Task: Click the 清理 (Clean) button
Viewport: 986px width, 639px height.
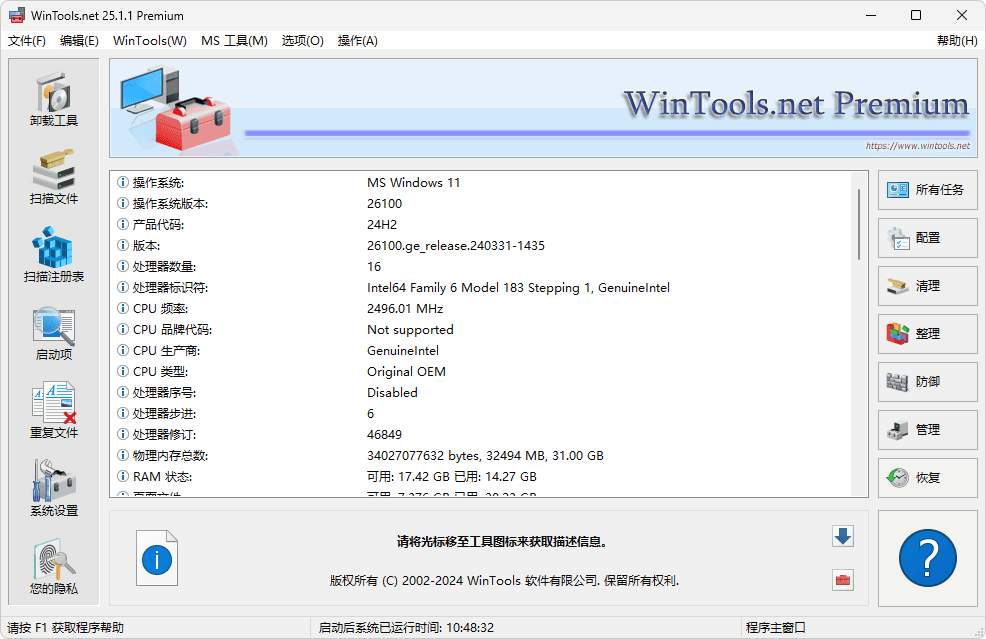Action: [928, 286]
